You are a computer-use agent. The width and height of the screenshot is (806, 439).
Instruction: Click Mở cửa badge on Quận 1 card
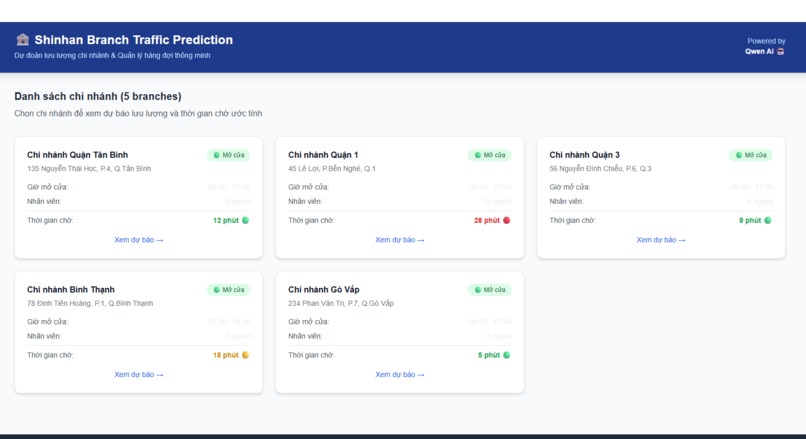(x=490, y=155)
